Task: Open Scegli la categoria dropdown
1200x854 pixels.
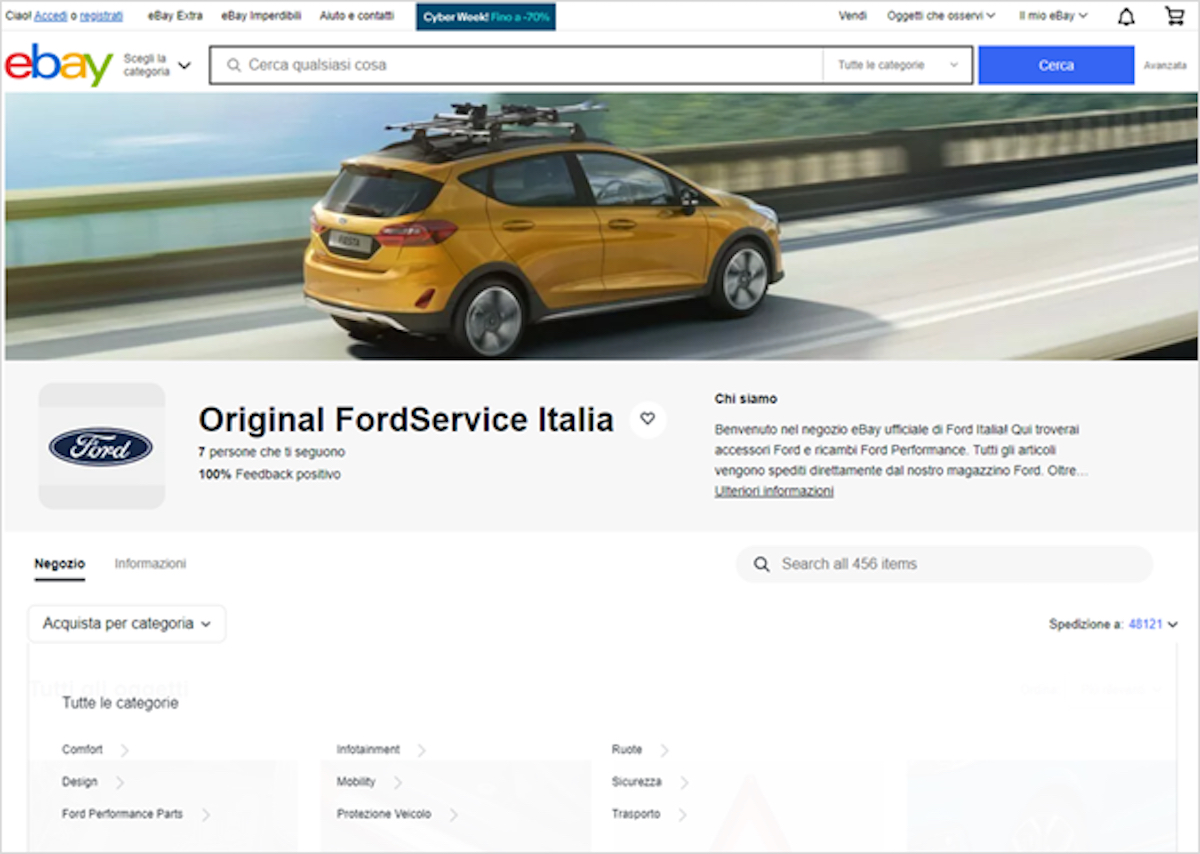Action: coord(157,65)
